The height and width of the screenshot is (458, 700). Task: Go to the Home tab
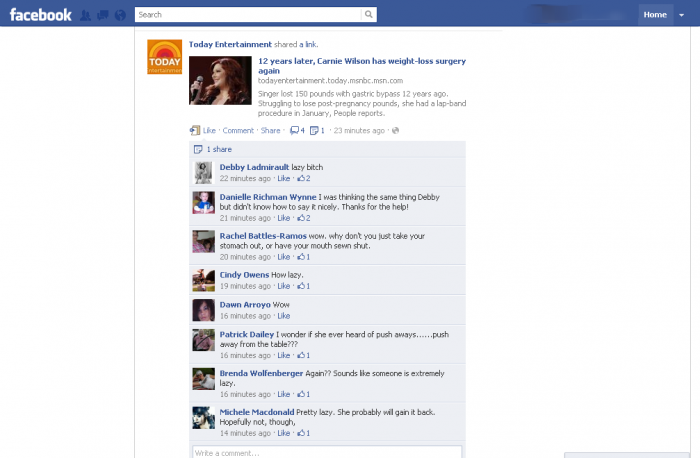coord(655,15)
